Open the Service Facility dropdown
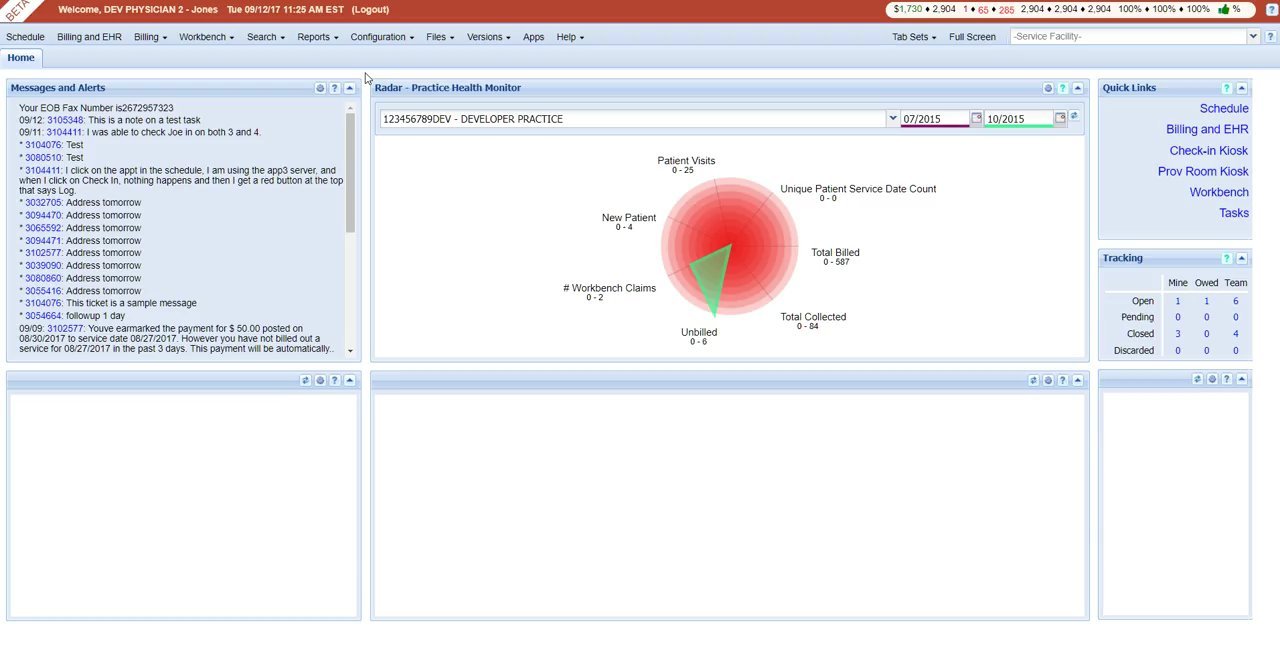This screenshot has width=1280, height=658. point(1253,37)
